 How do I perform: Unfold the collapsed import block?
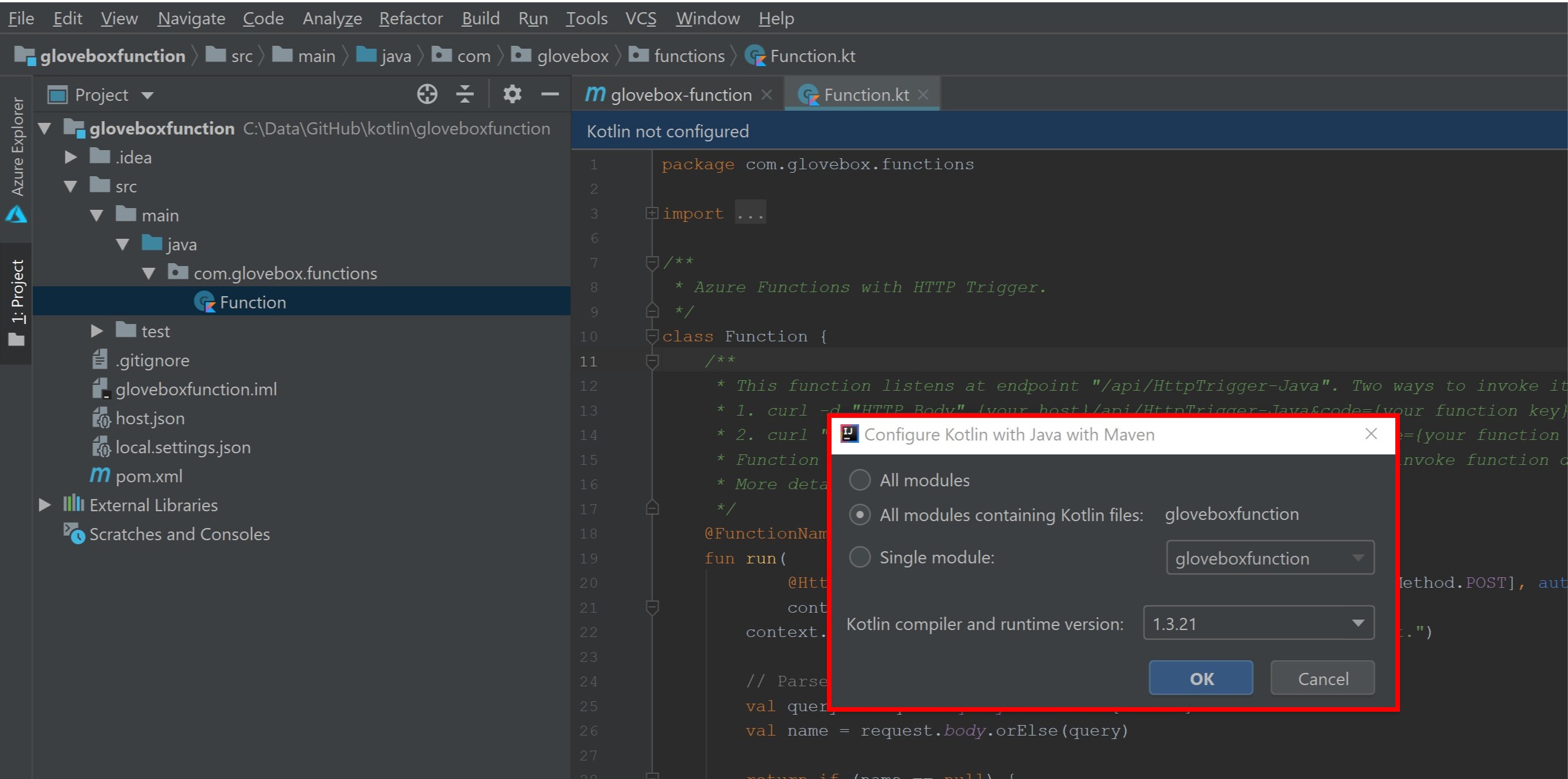point(652,213)
